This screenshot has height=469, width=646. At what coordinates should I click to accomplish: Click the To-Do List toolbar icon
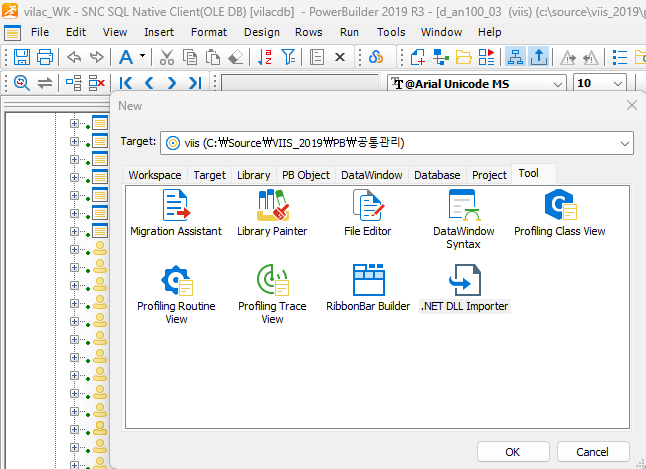tap(620, 57)
